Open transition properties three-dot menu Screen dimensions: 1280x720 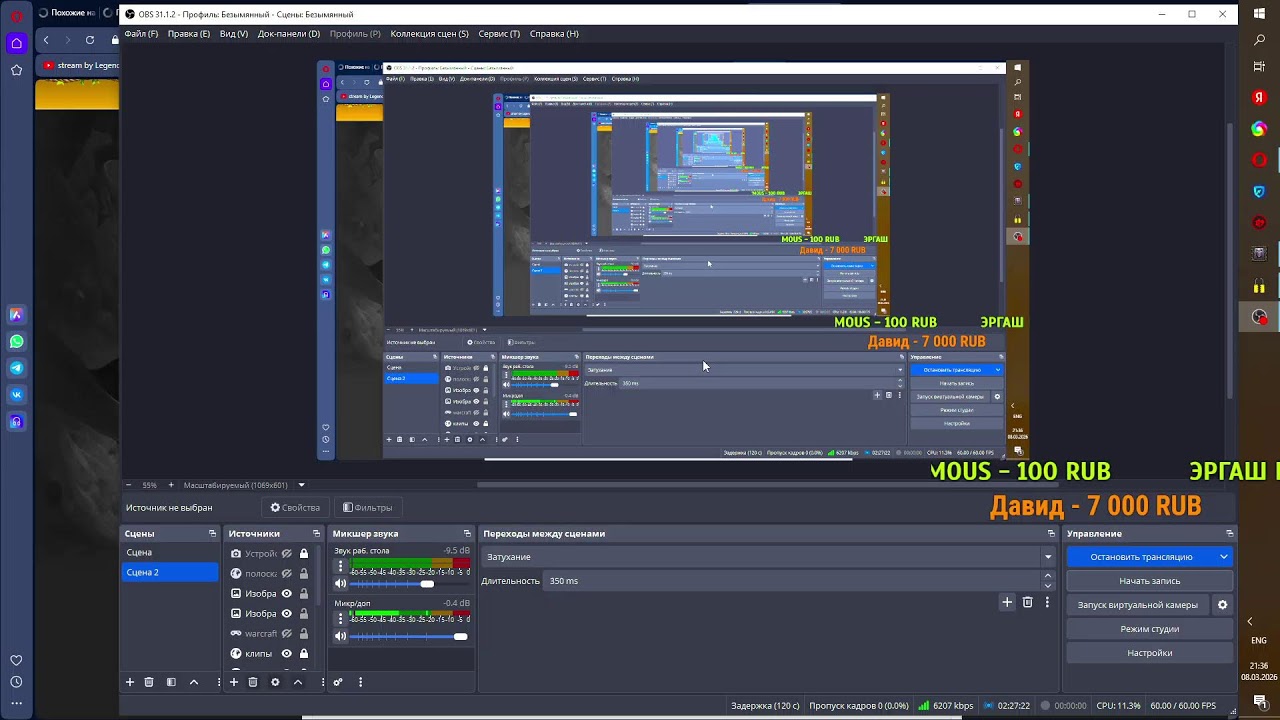coord(1047,602)
